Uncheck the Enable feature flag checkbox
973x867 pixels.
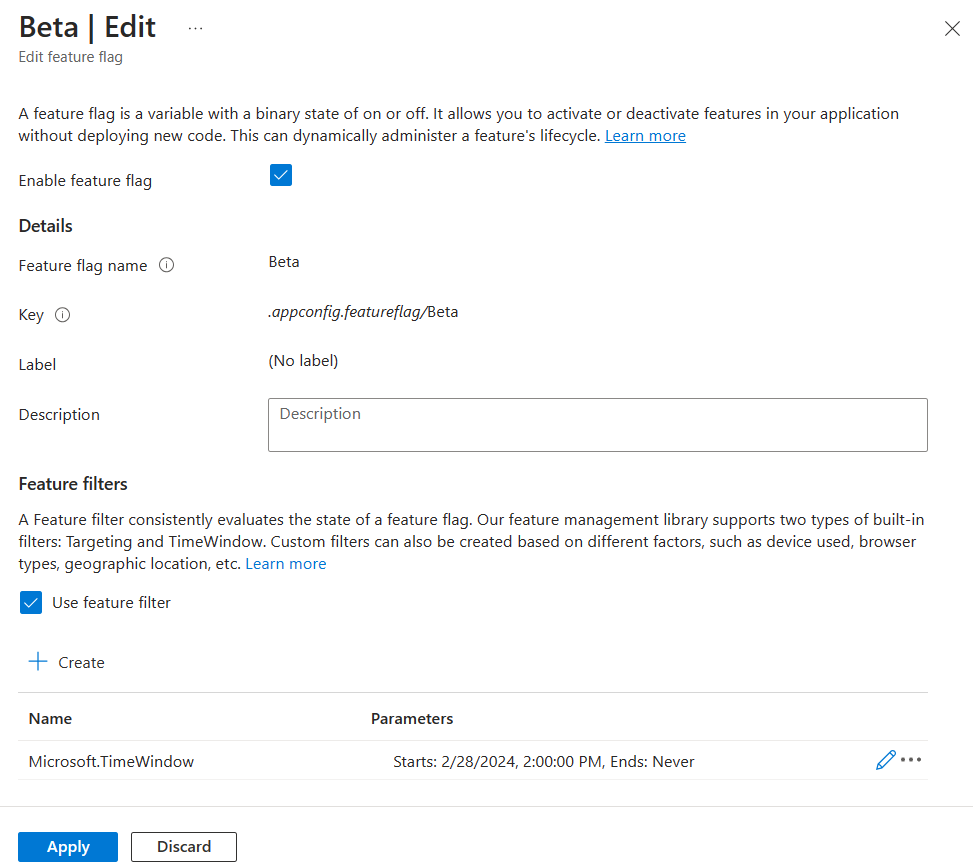[x=281, y=176]
